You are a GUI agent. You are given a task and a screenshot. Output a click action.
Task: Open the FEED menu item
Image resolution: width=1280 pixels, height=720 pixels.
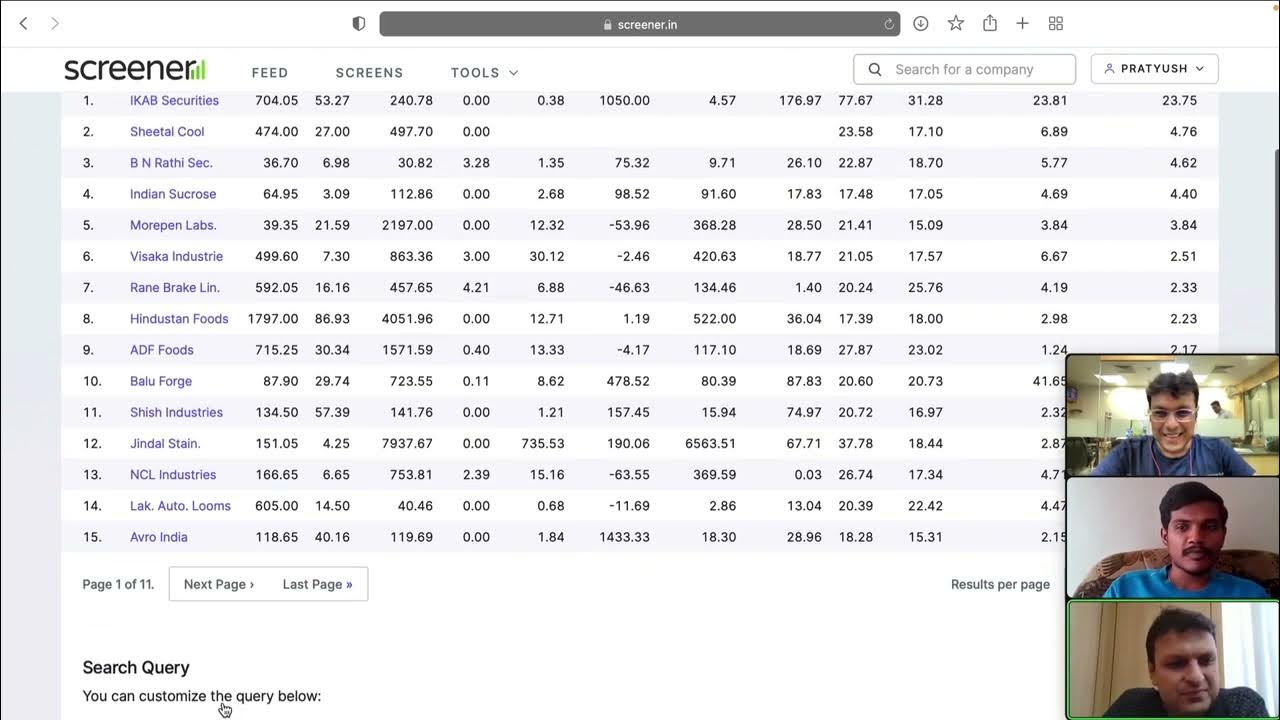click(270, 72)
